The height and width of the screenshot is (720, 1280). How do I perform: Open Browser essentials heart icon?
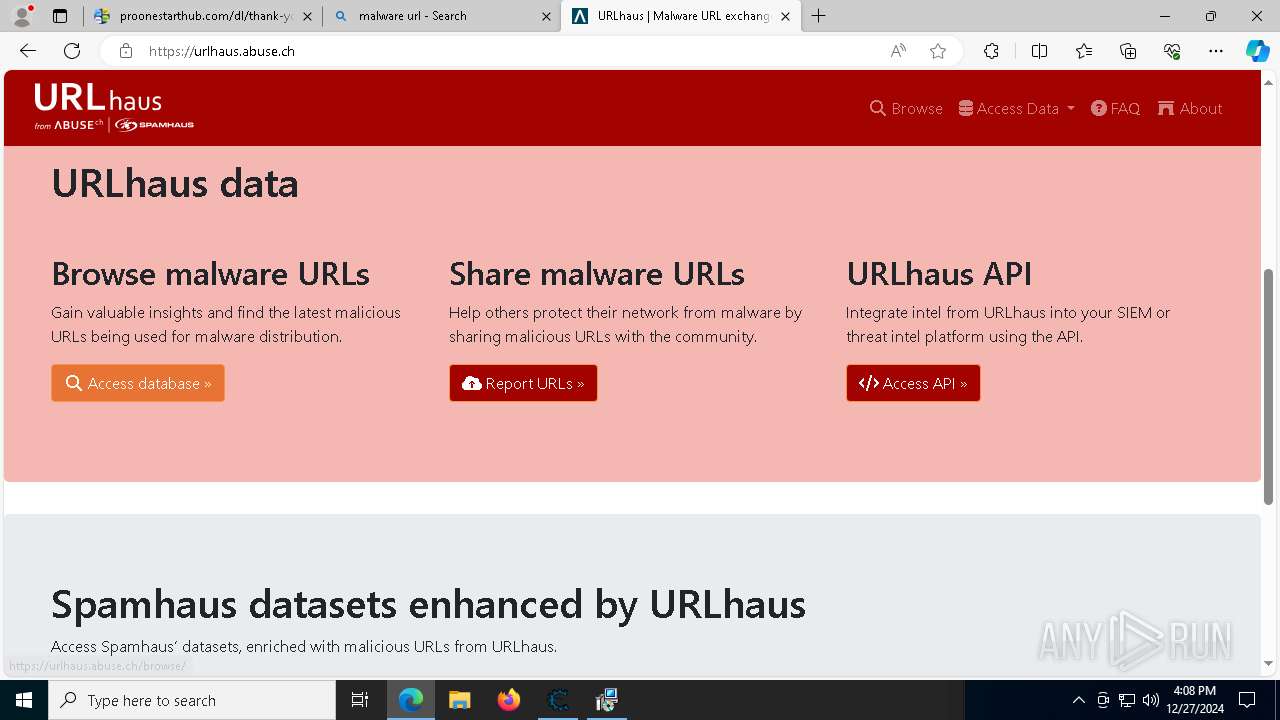tap(1172, 51)
